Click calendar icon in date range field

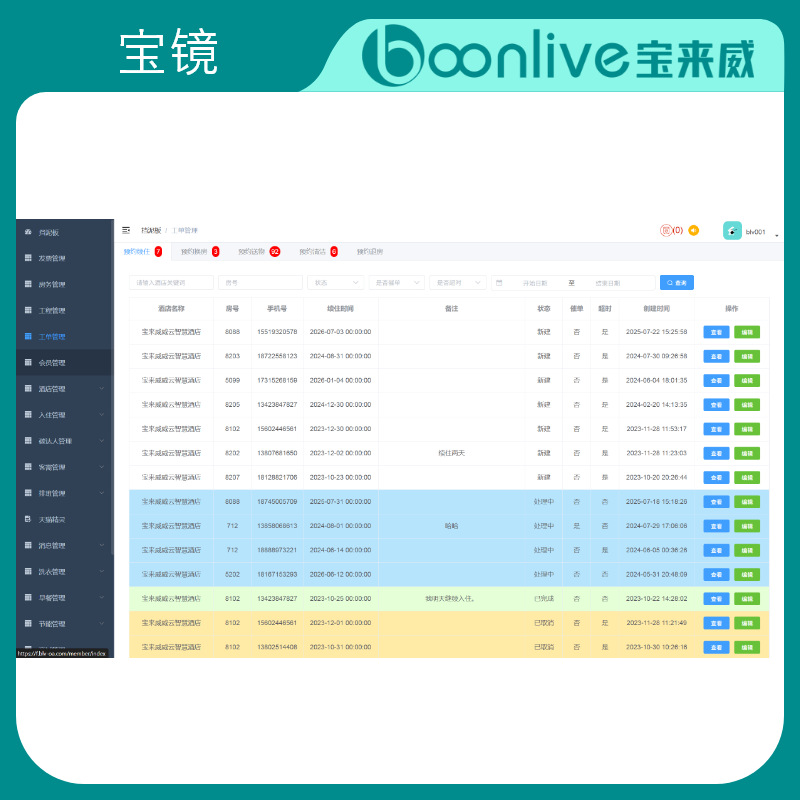[500, 283]
